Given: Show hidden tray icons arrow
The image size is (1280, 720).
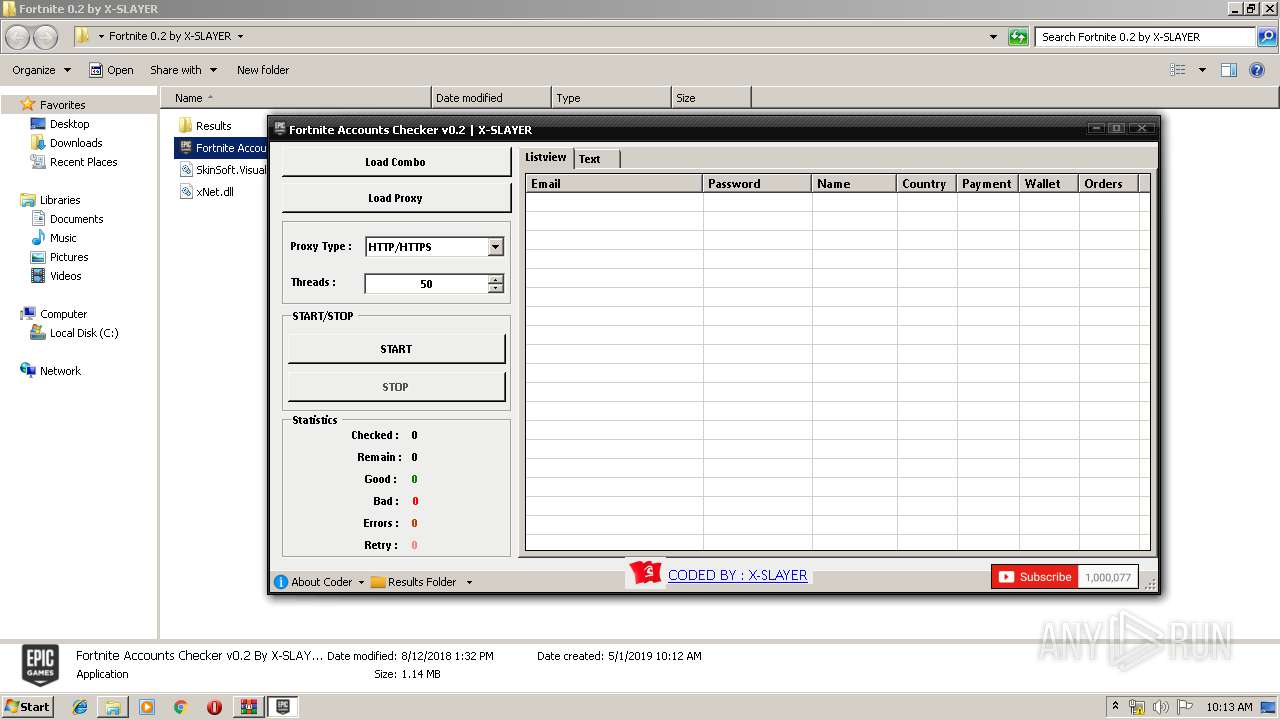Looking at the screenshot, I should click(x=1115, y=707).
